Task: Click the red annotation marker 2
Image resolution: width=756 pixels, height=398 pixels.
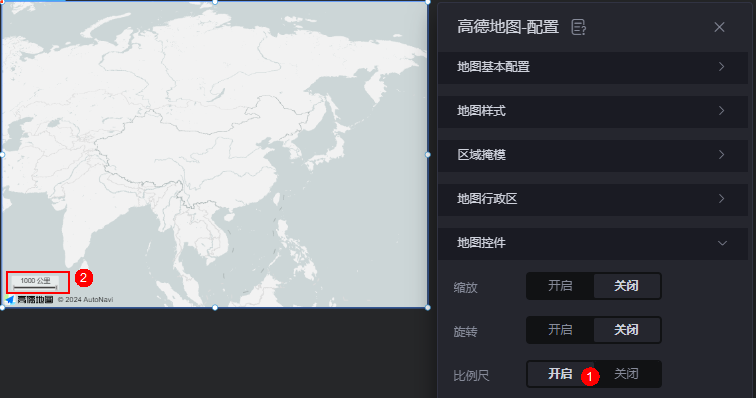Action: pyautogui.click(x=83, y=277)
